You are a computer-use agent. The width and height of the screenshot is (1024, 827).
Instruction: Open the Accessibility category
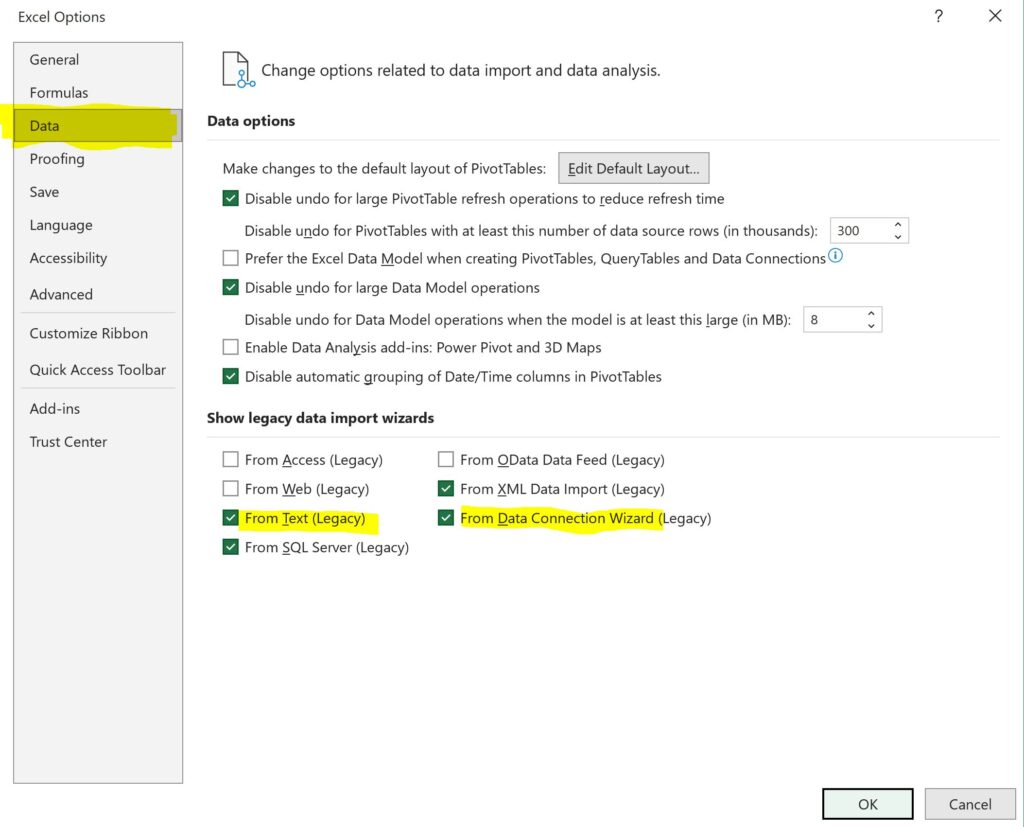97,258
